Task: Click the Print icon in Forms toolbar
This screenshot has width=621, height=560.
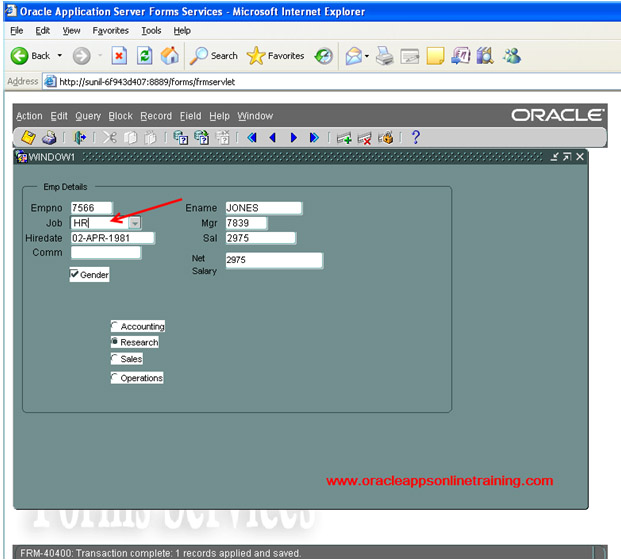Action: pos(49,137)
